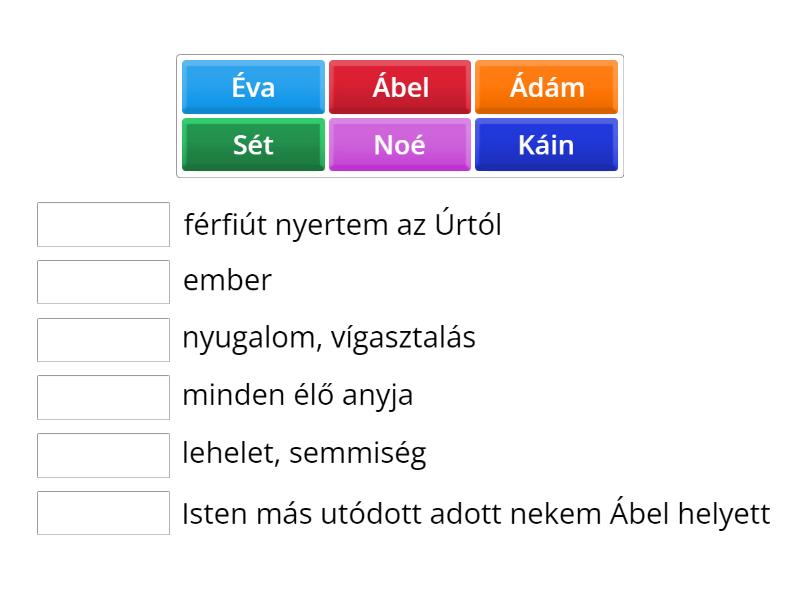Click the box beside 'nyugalom, vígasztalás'
Screen dimensions: 800x600
pyautogui.click(x=103, y=339)
